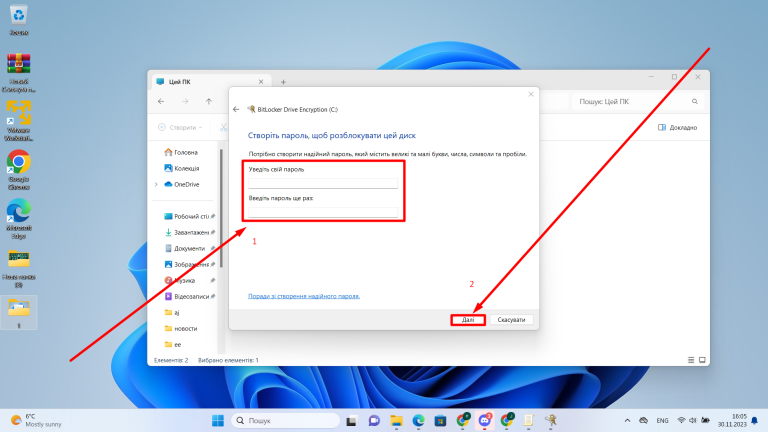Open the Chat app on taskbar
Screen dimensions: 768x432
pos(374,420)
